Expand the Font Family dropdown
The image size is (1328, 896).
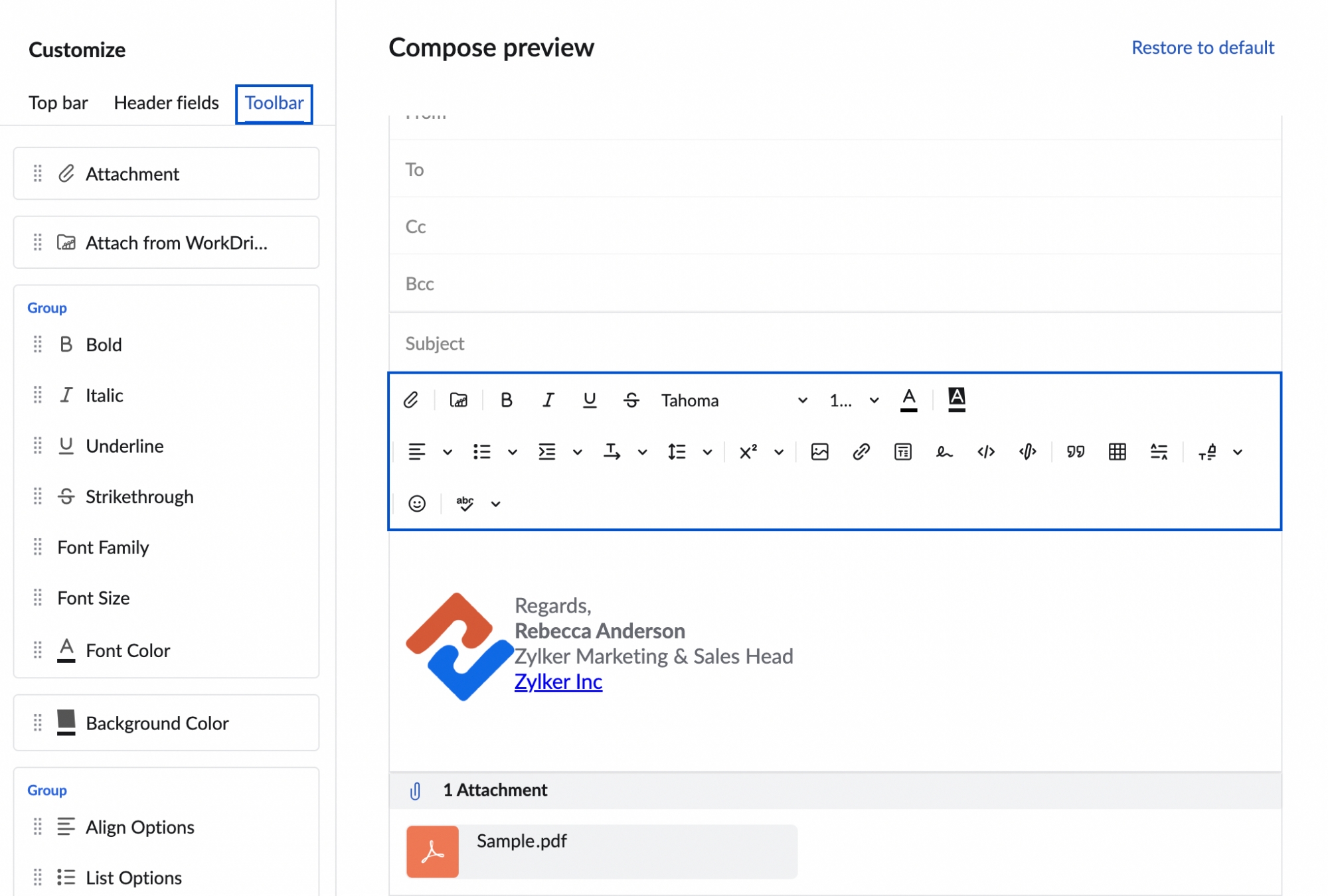click(800, 400)
